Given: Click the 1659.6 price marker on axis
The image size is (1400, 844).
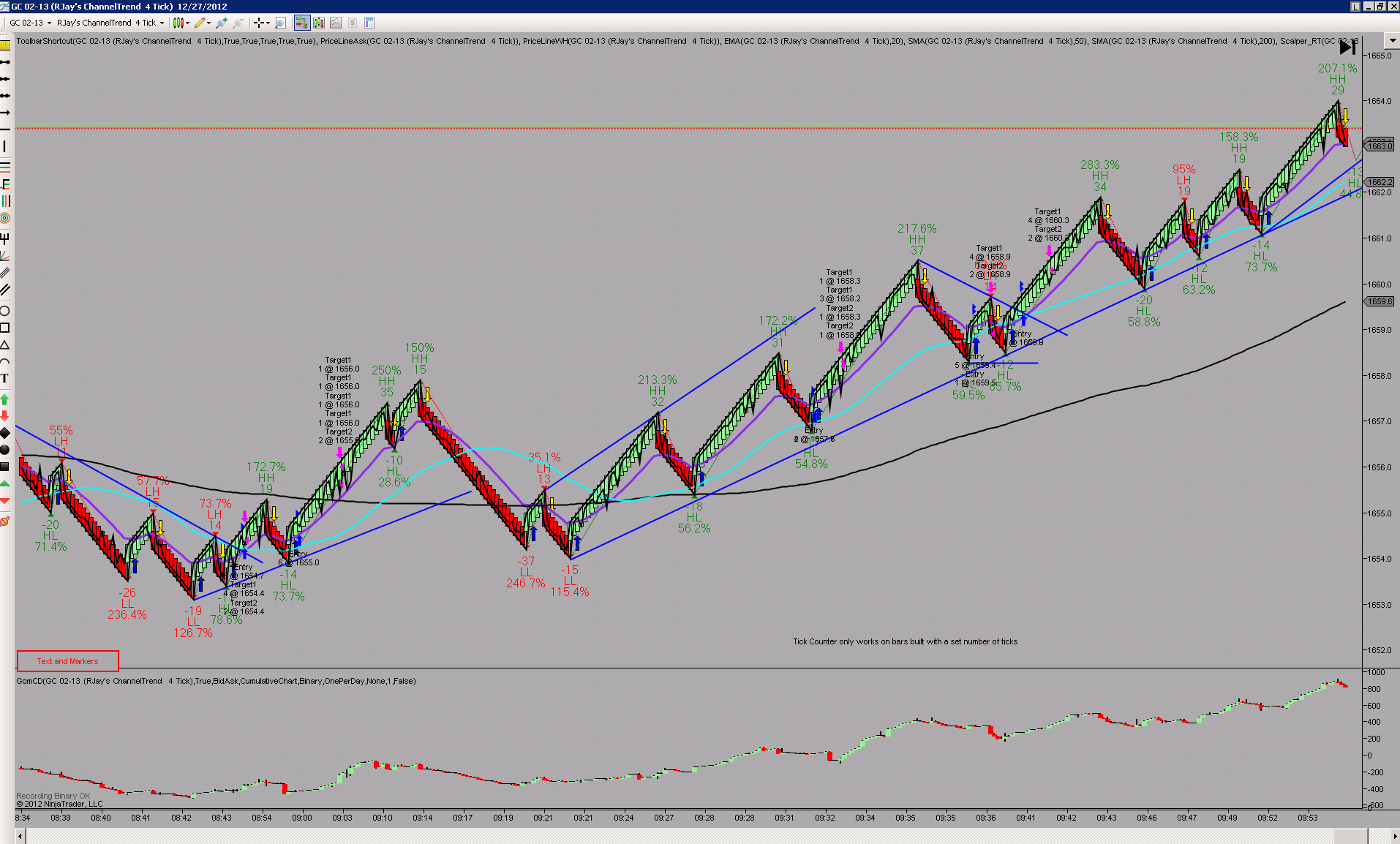Looking at the screenshot, I should click(1380, 301).
